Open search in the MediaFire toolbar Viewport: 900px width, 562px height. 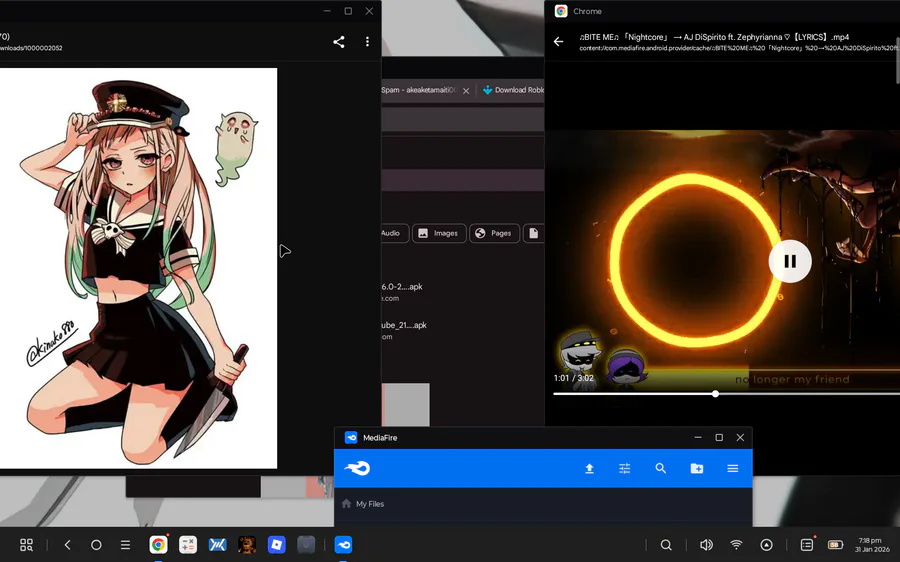tap(661, 468)
